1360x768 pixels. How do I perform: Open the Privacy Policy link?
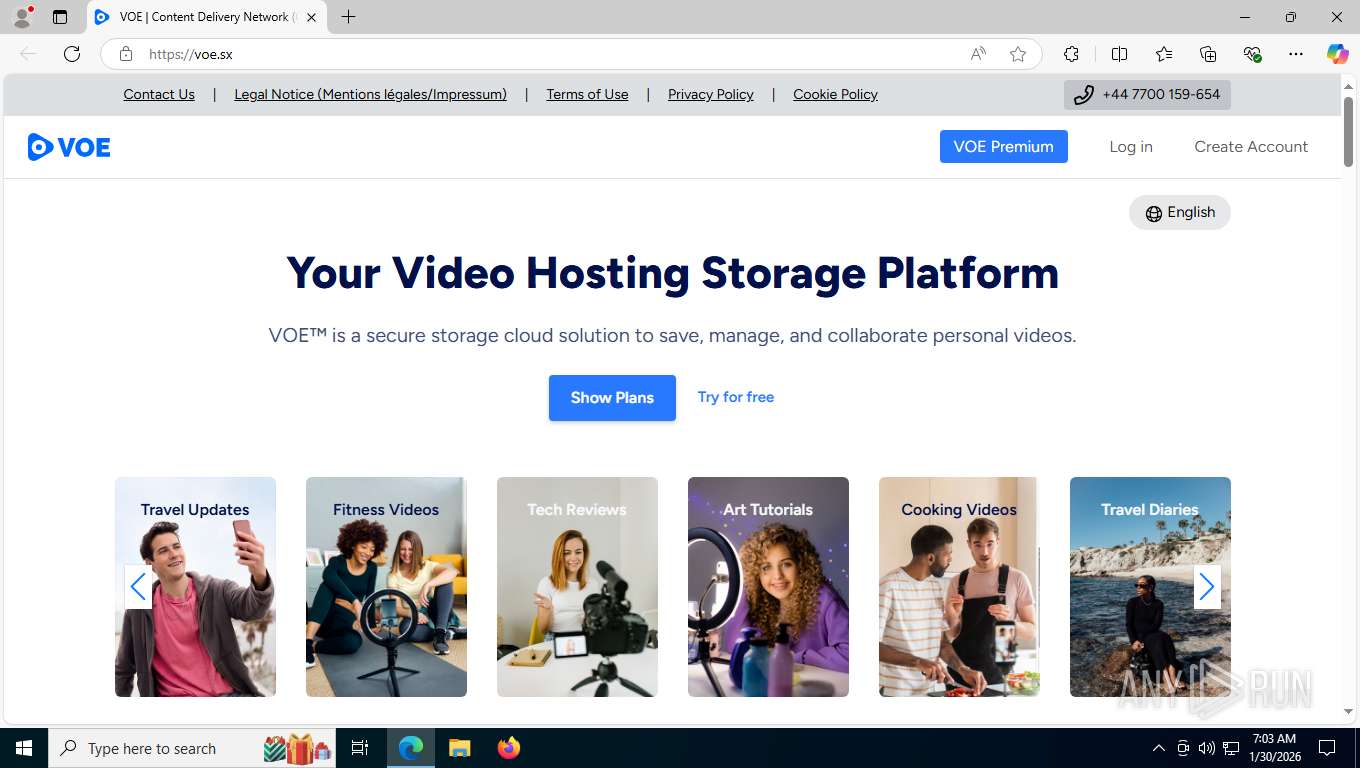tap(711, 94)
